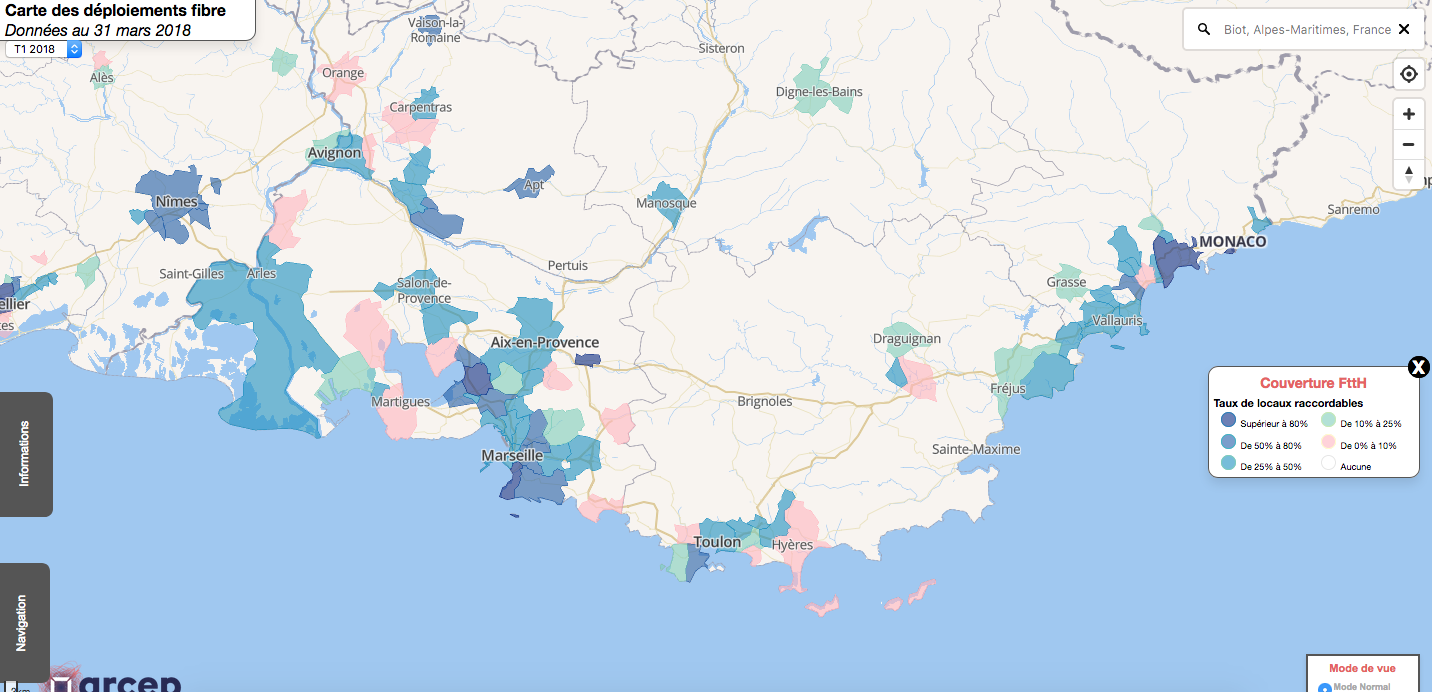Open the Informations side tab
1432x692 pixels.
pos(25,454)
